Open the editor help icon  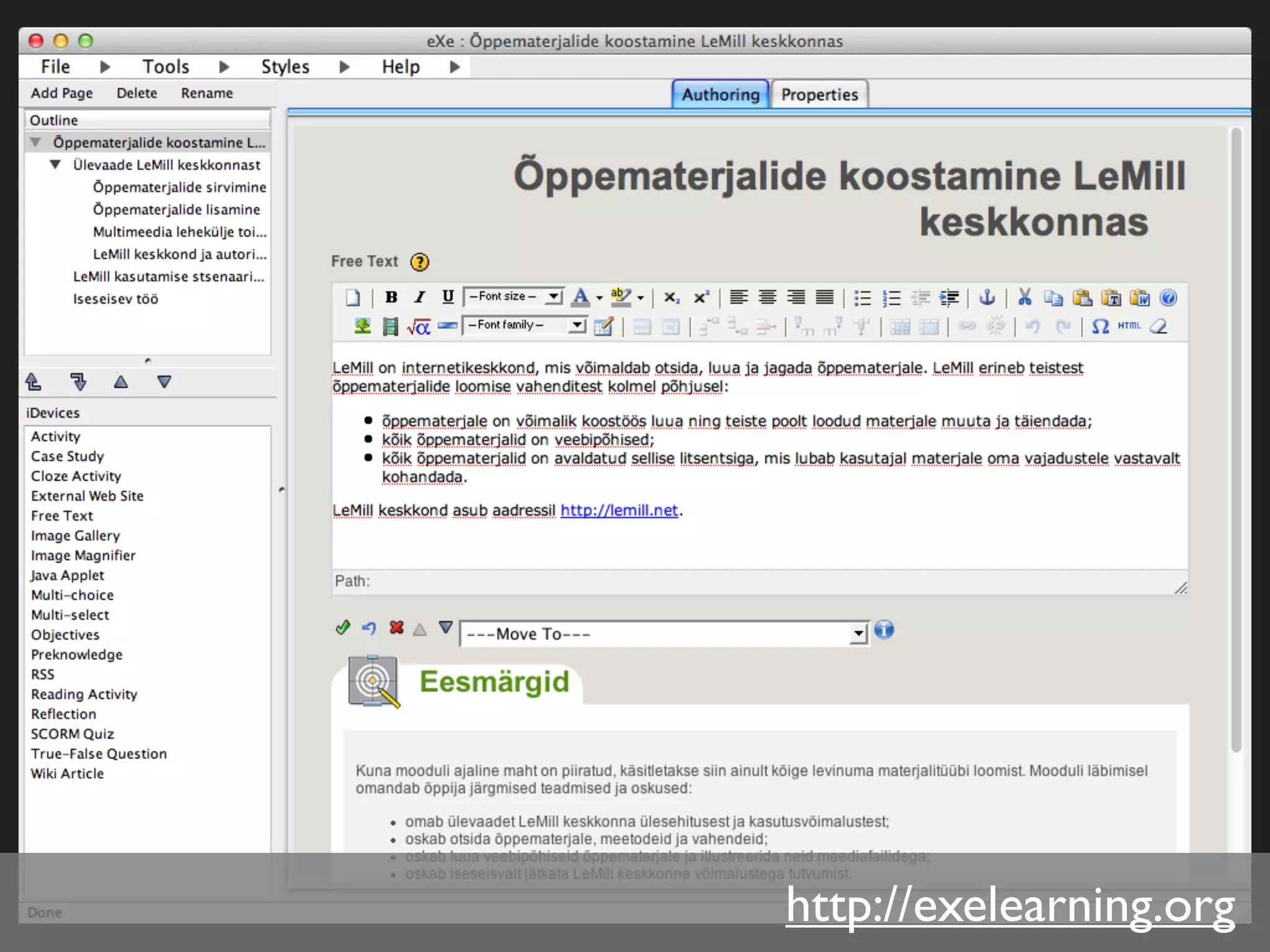1168,298
